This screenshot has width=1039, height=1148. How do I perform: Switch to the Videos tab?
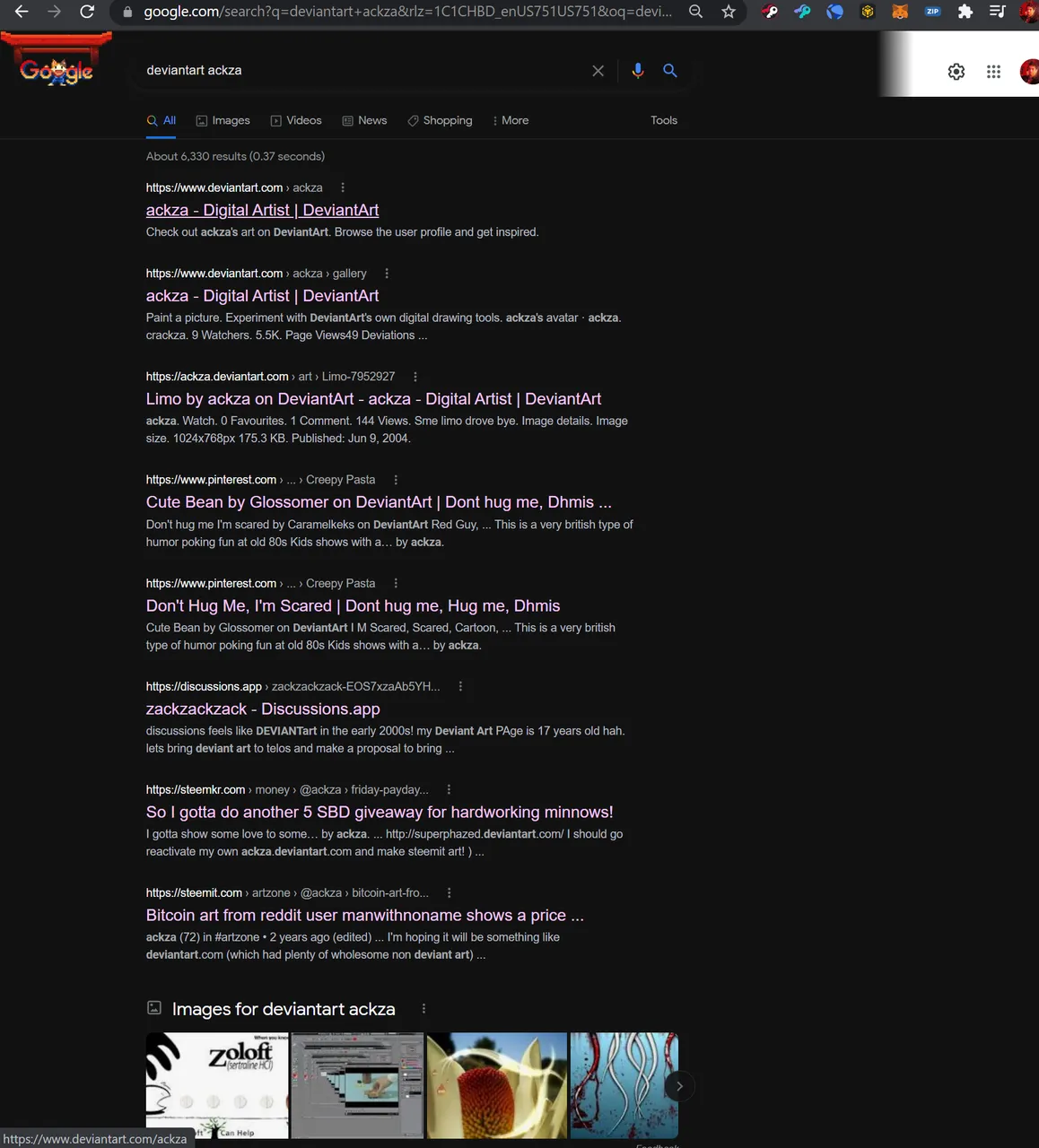click(296, 120)
